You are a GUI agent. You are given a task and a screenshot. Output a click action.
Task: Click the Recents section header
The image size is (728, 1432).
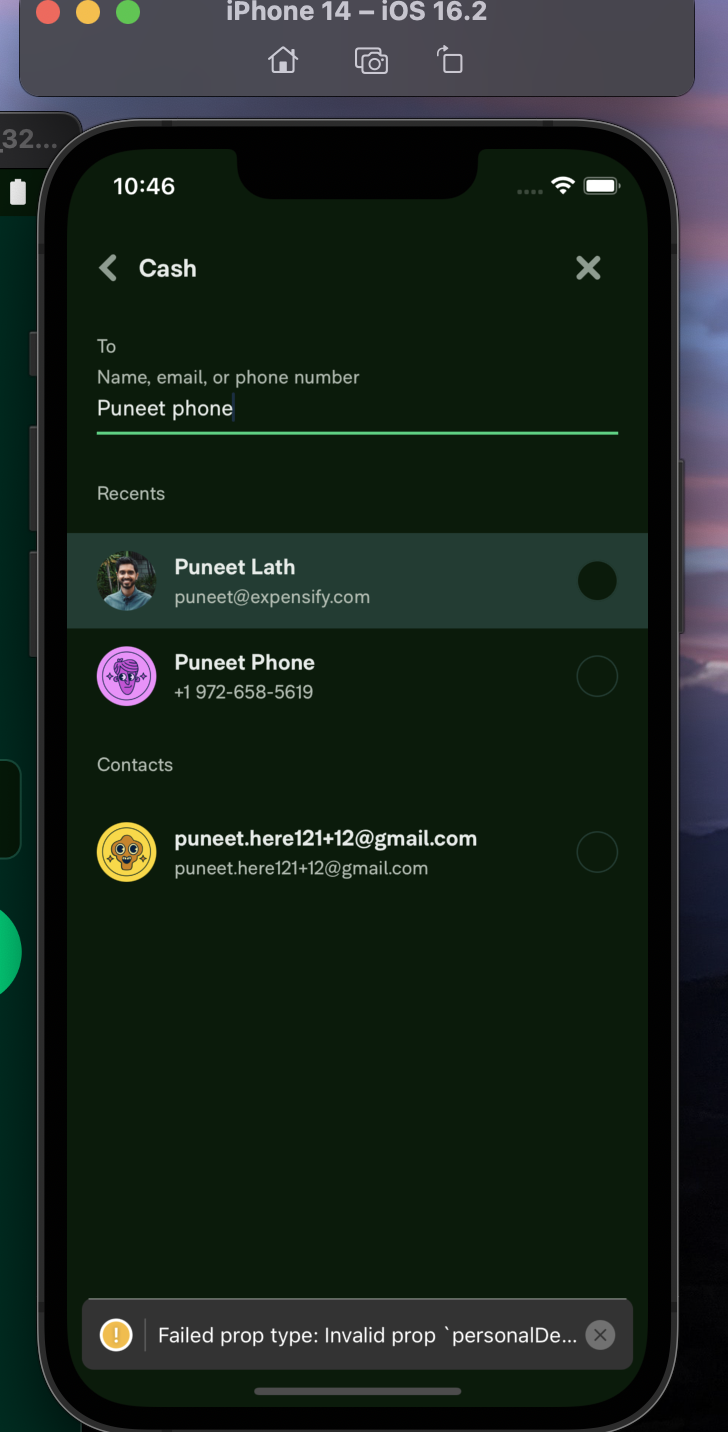point(131,493)
